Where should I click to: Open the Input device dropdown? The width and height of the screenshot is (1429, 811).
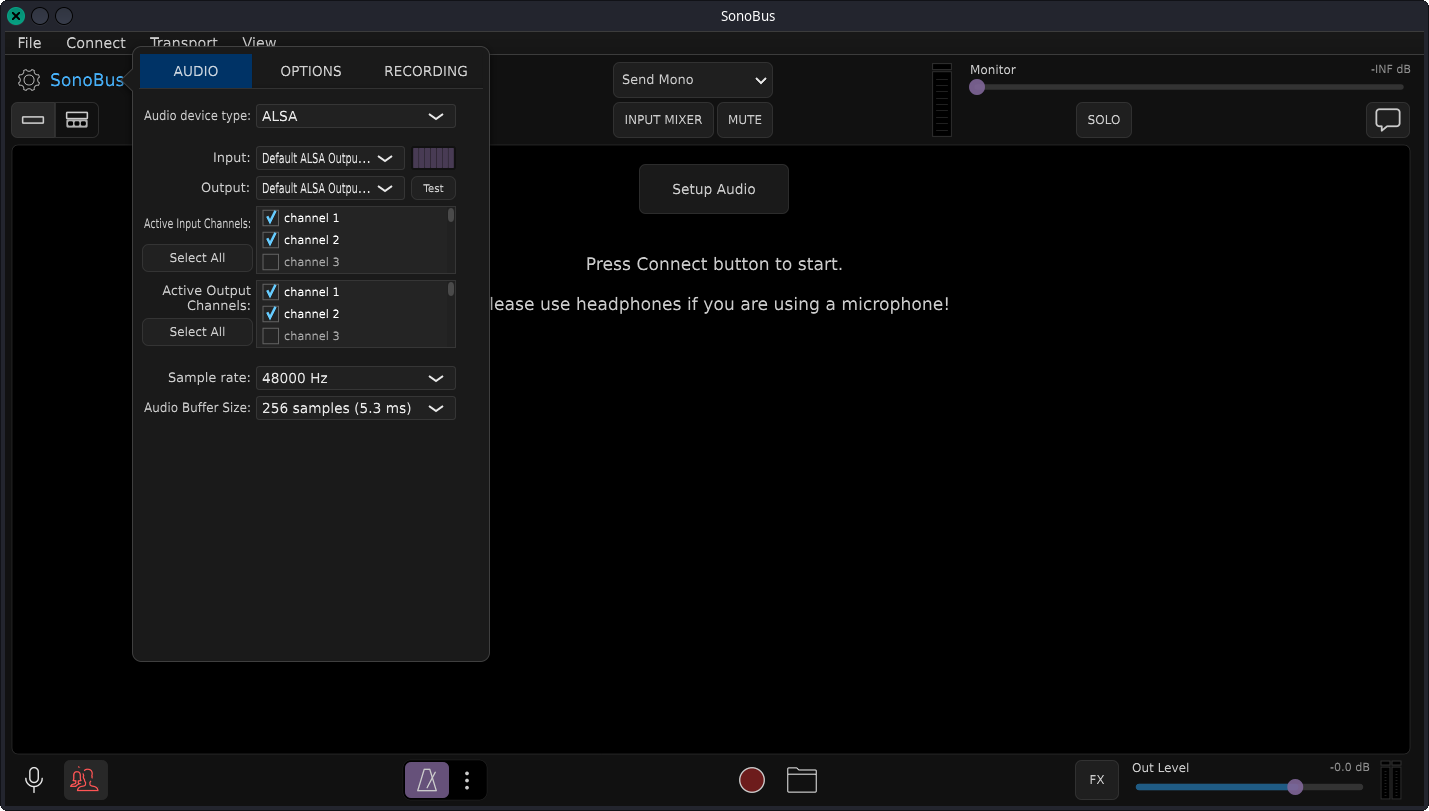coord(330,158)
